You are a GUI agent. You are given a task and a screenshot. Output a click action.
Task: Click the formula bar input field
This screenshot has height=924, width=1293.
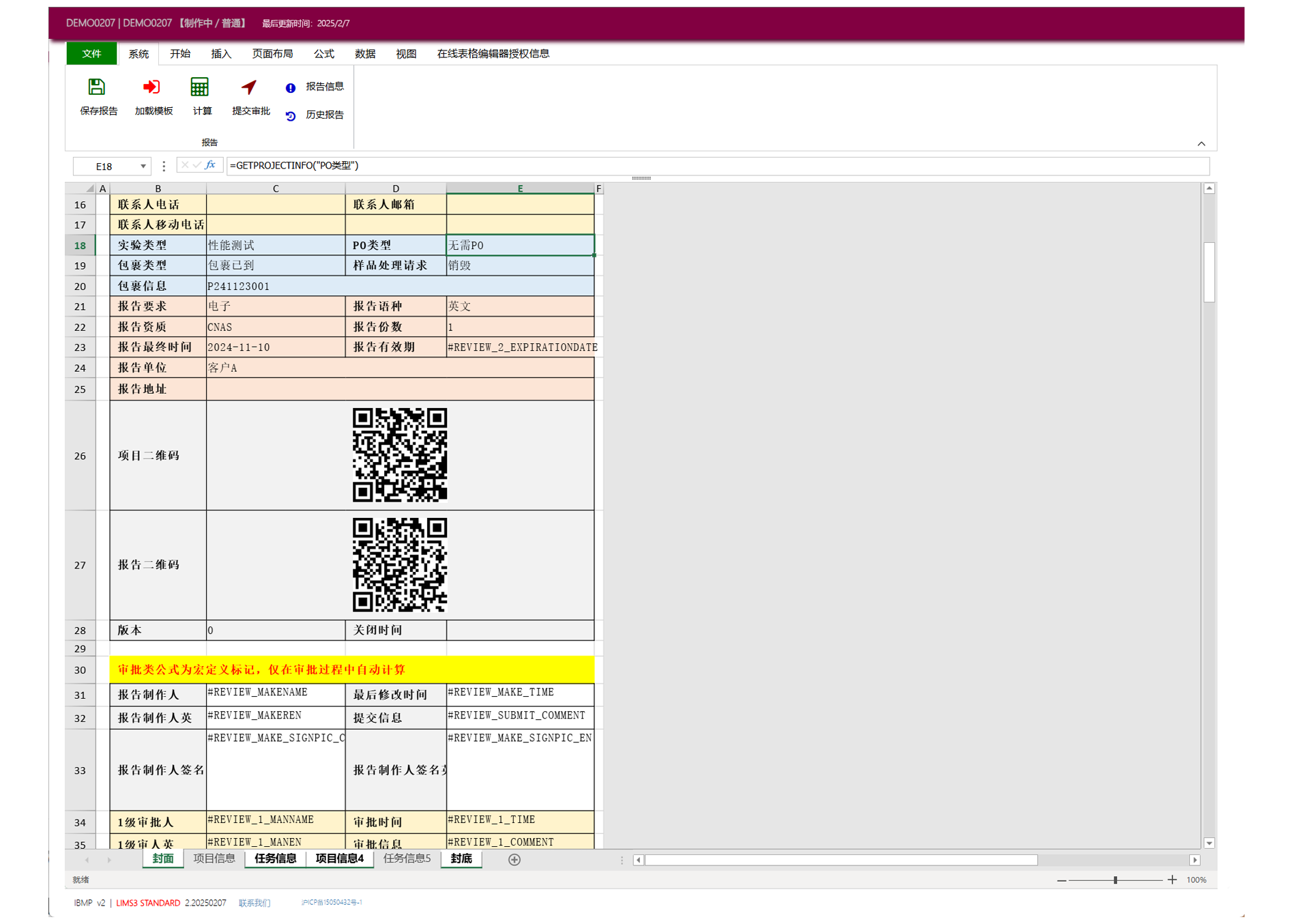click(x=716, y=166)
